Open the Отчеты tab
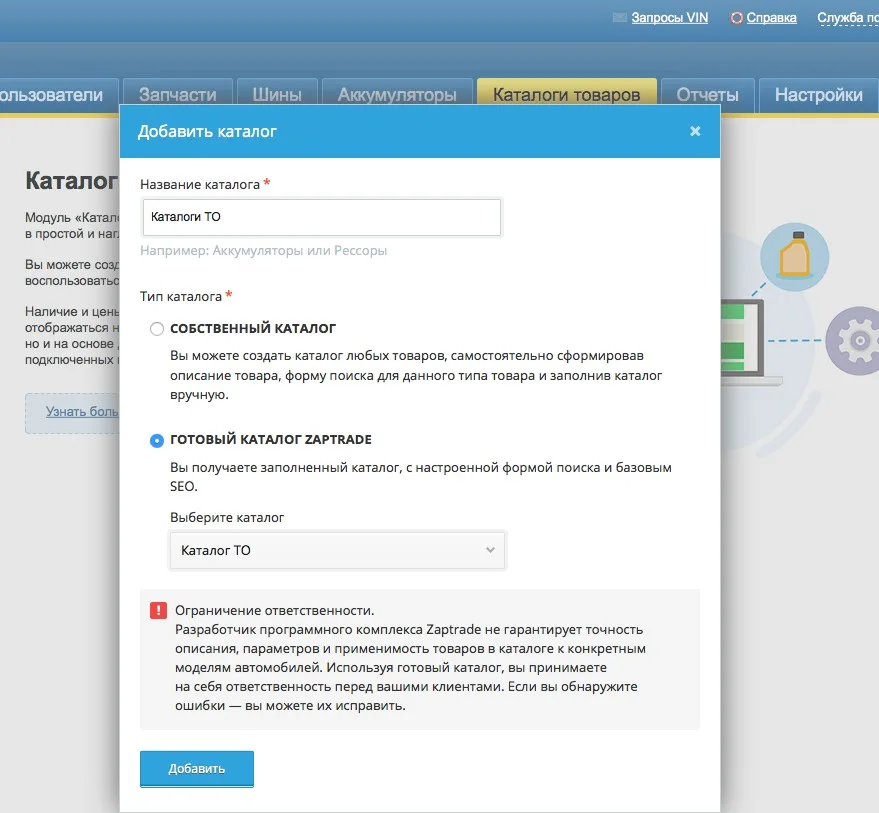Viewport: 879px width, 813px height. click(x=707, y=96)
